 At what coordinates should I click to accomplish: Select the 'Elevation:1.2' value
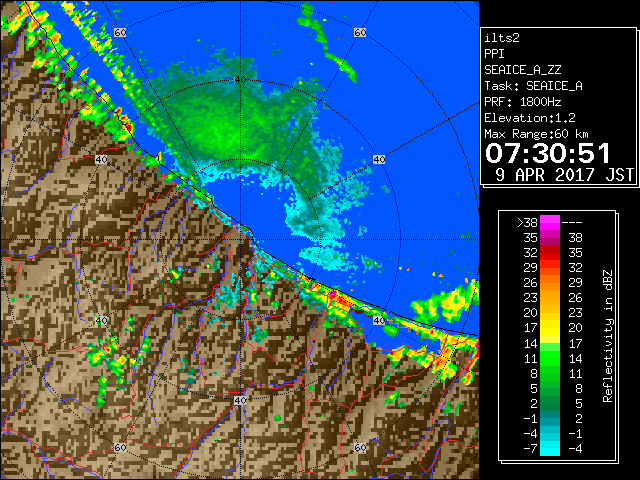pyautogui.click(x=530, y=118)
